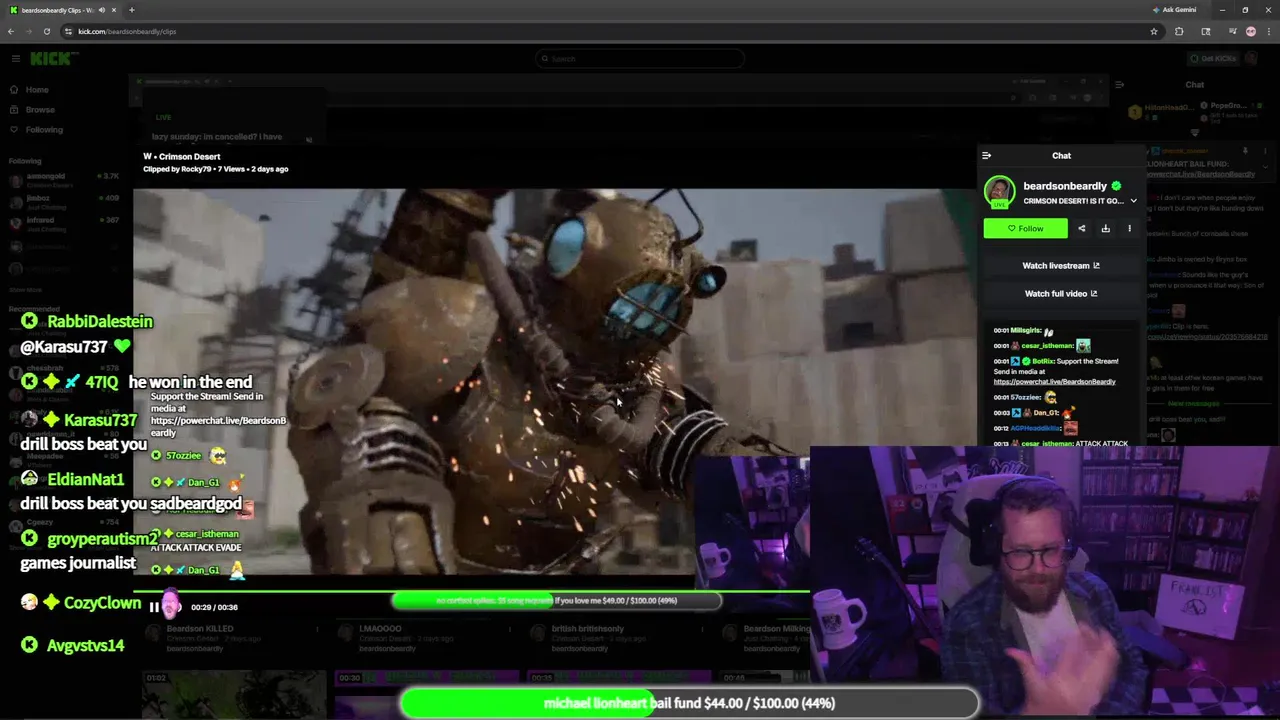Viewport: 1280px width, 720px height.
Task: Share the clip using the share icon
Action: [x=1081, y=229]
